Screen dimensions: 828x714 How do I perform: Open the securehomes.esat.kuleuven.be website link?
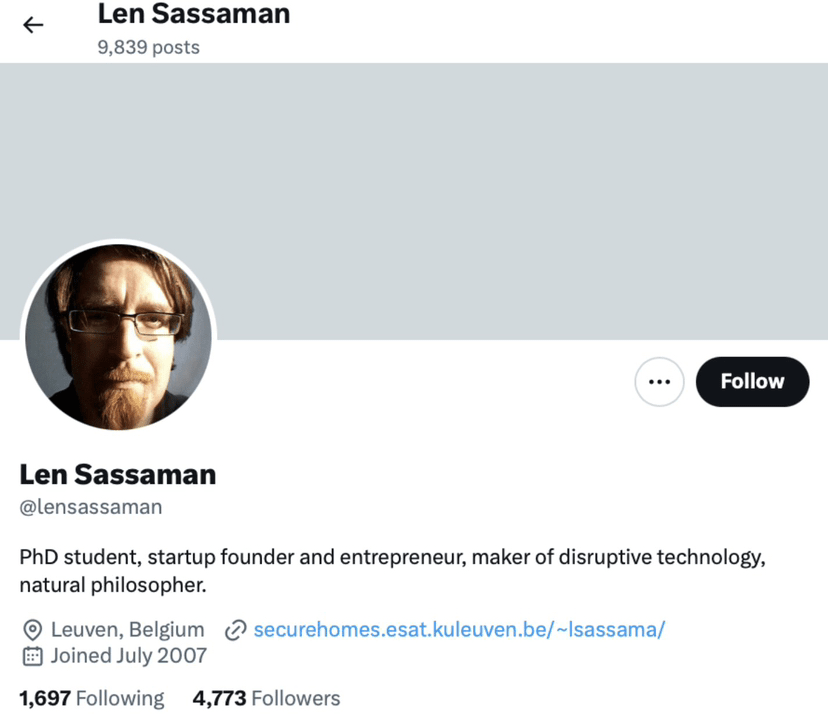pos(459,630)
